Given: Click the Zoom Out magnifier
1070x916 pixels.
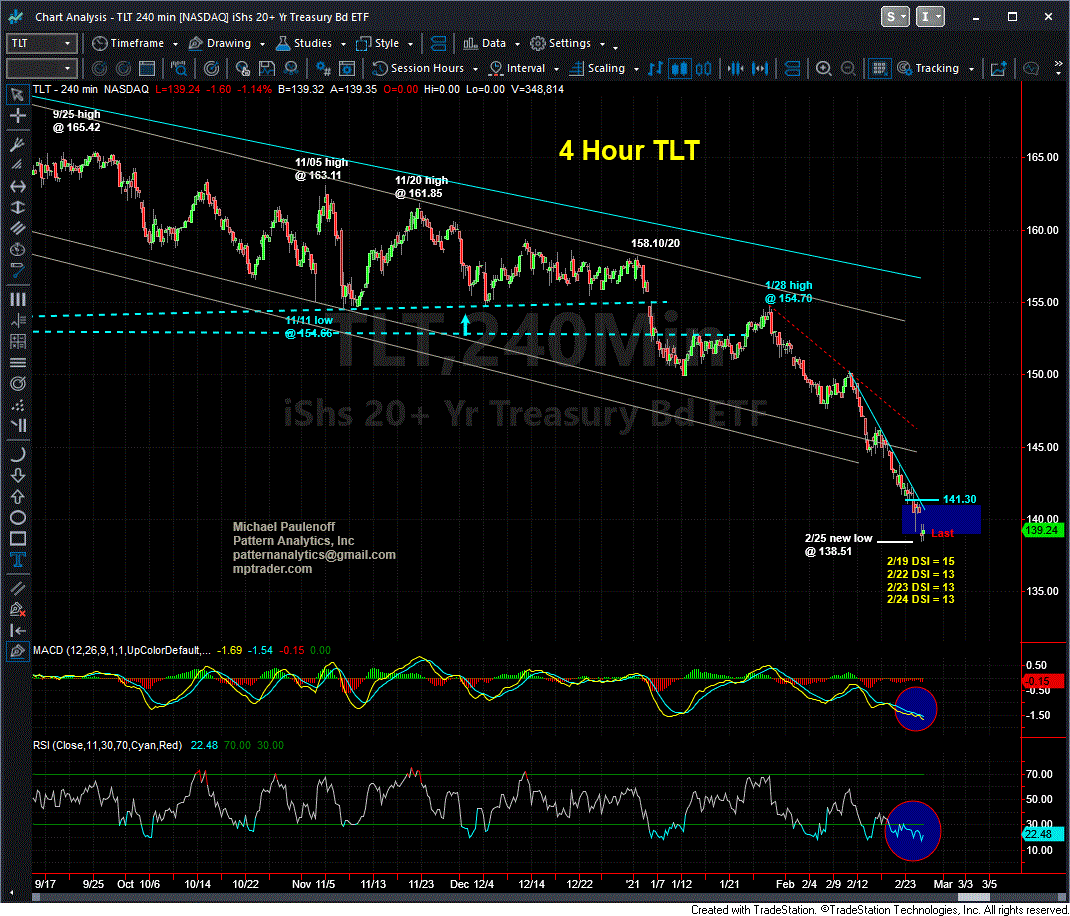Looking at the screenshot, I should (x=848, y=68).
